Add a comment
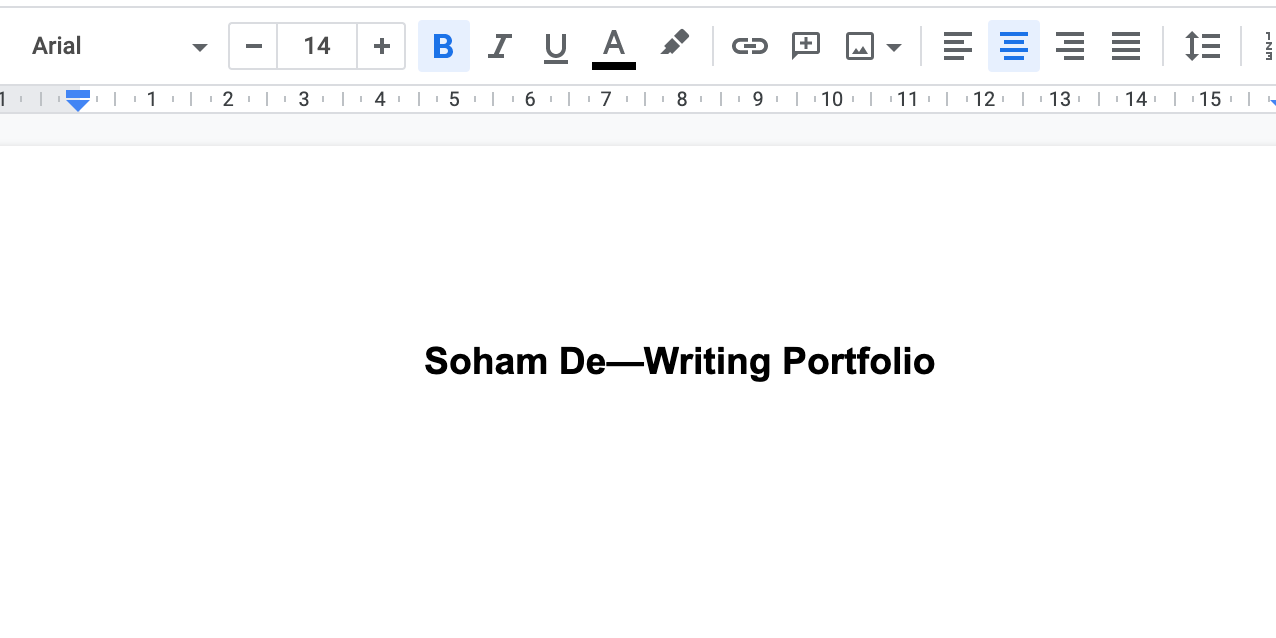 (805, 46)
